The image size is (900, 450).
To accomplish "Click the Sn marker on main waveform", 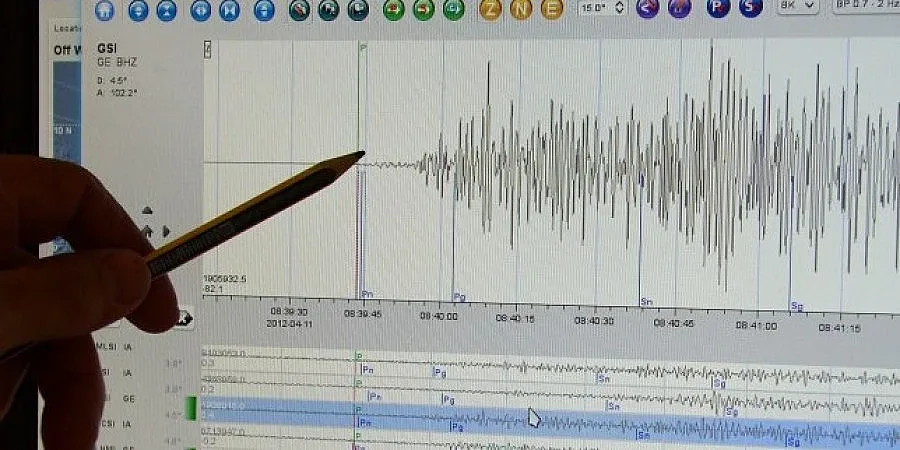I will click(x=646, y=300).
